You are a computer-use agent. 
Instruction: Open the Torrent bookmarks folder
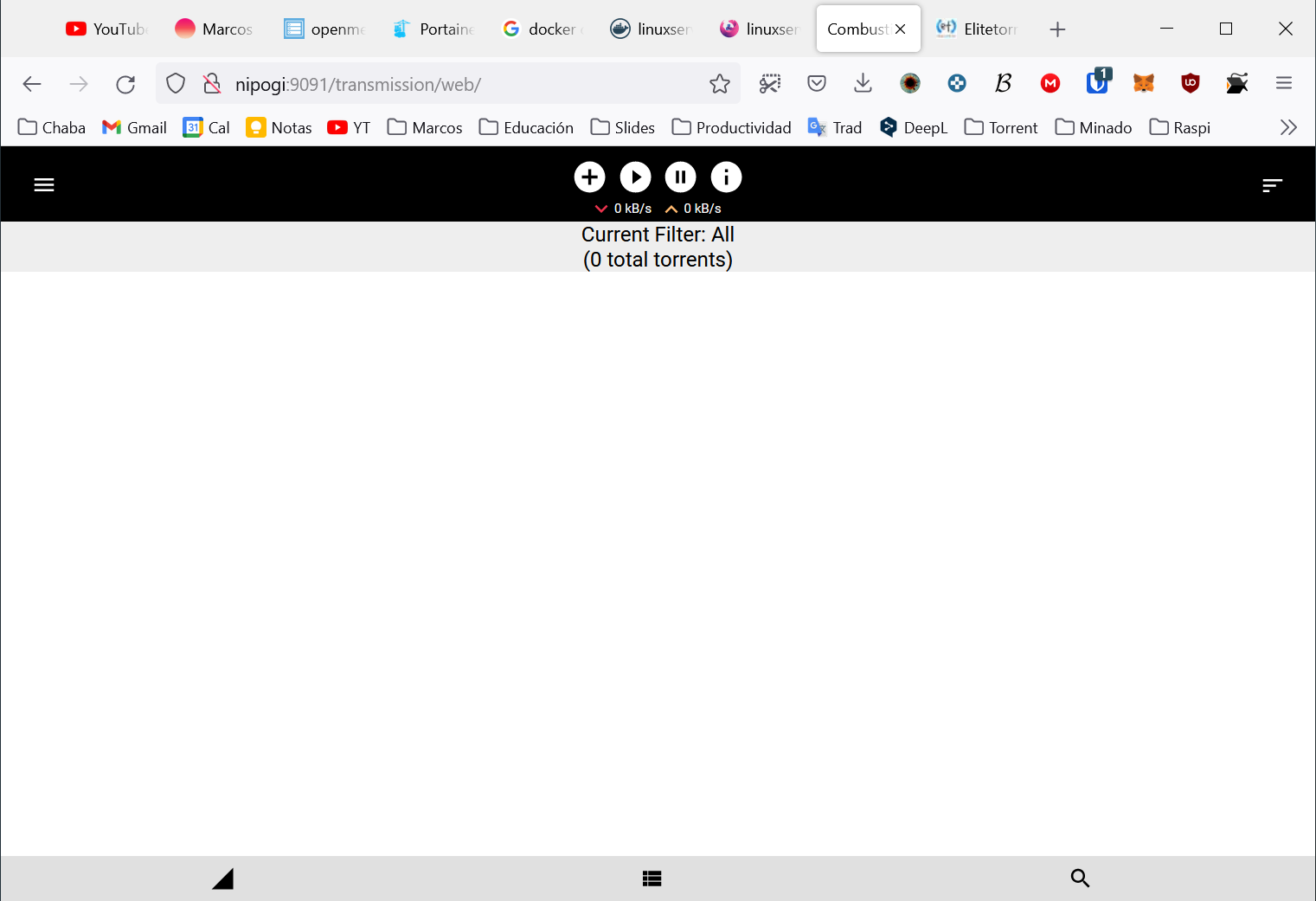click(x=1001, y=128)
